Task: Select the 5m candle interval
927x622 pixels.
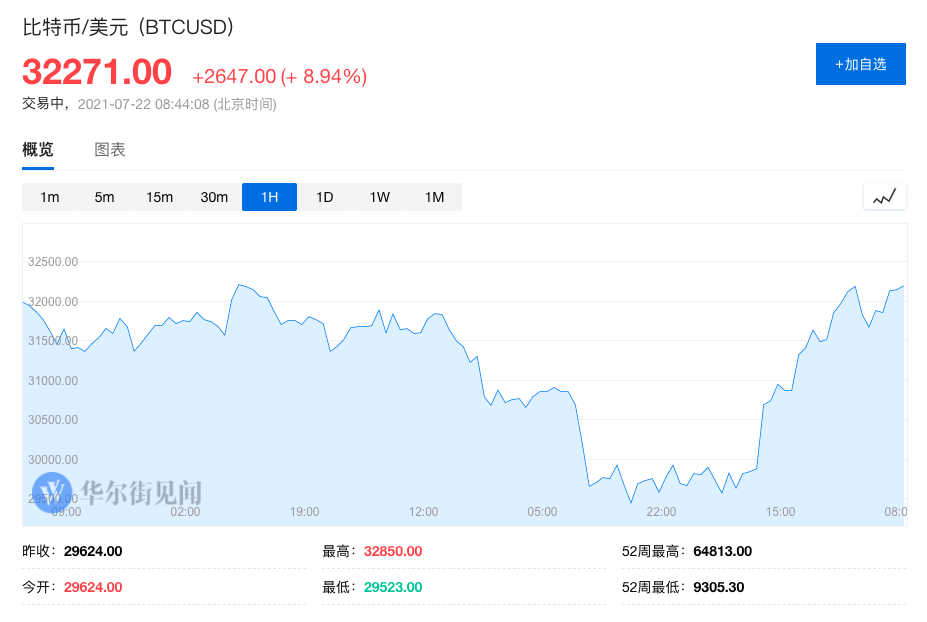Action: [x=104, y=197]
